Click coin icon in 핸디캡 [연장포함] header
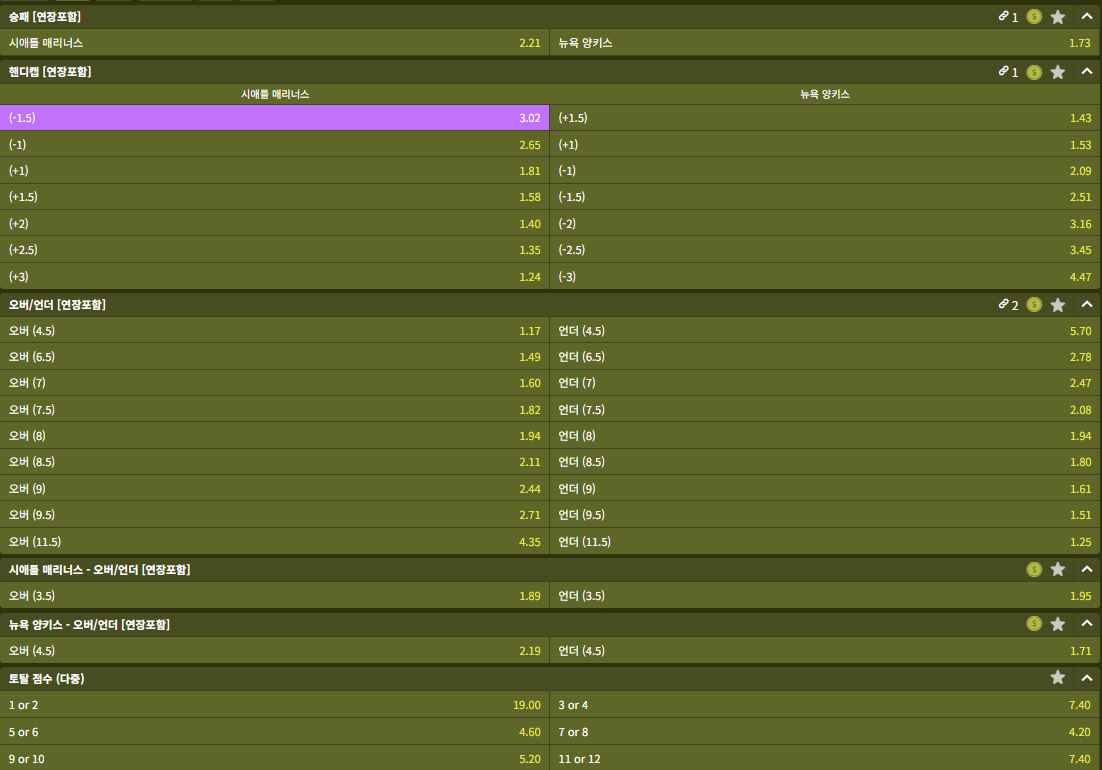Image resolution: width=1102 pixels, height=770 pixels. click(1034, 72)
